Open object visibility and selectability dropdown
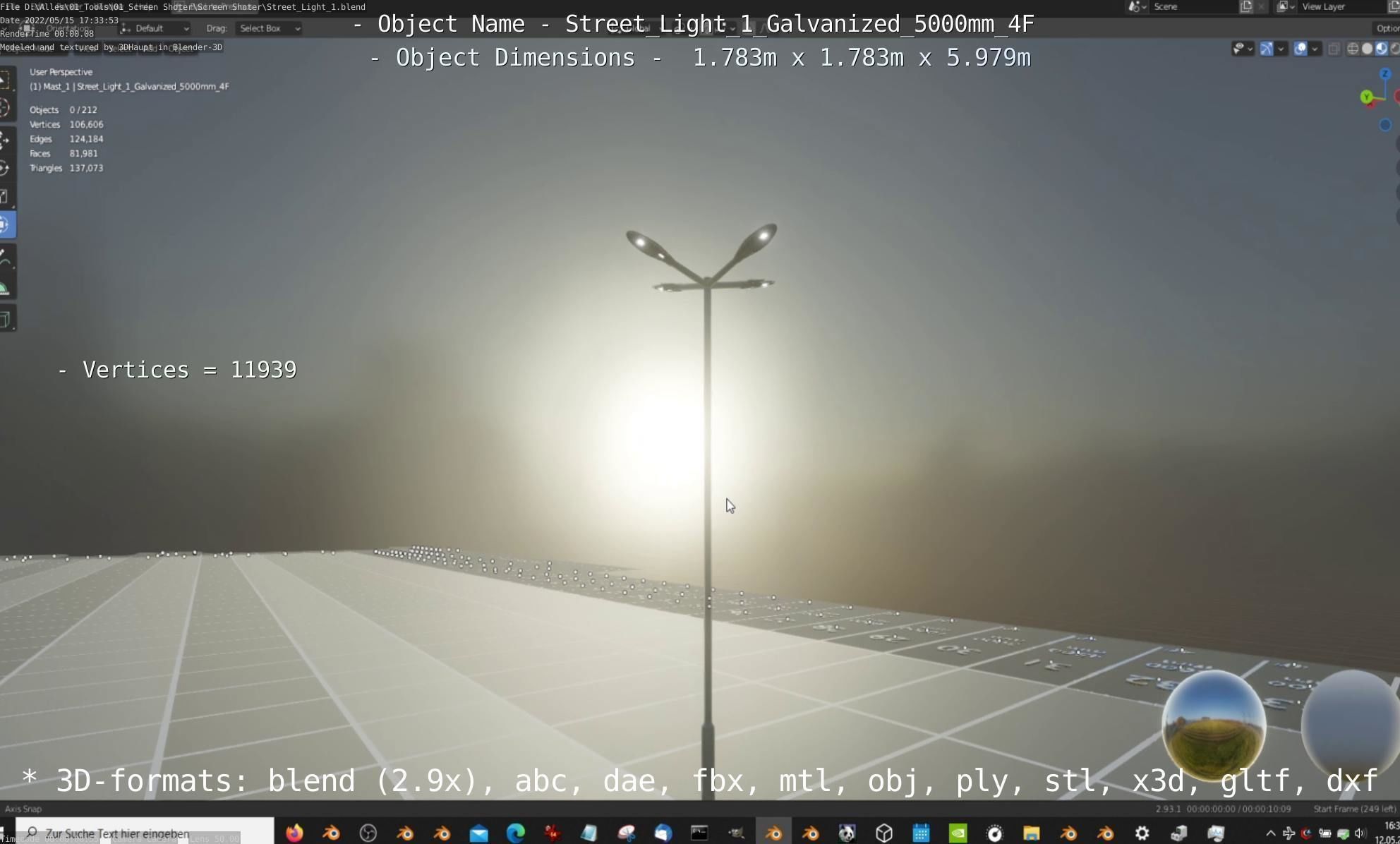This screenshot has width=1400, height=844. tap(1242, 49)
